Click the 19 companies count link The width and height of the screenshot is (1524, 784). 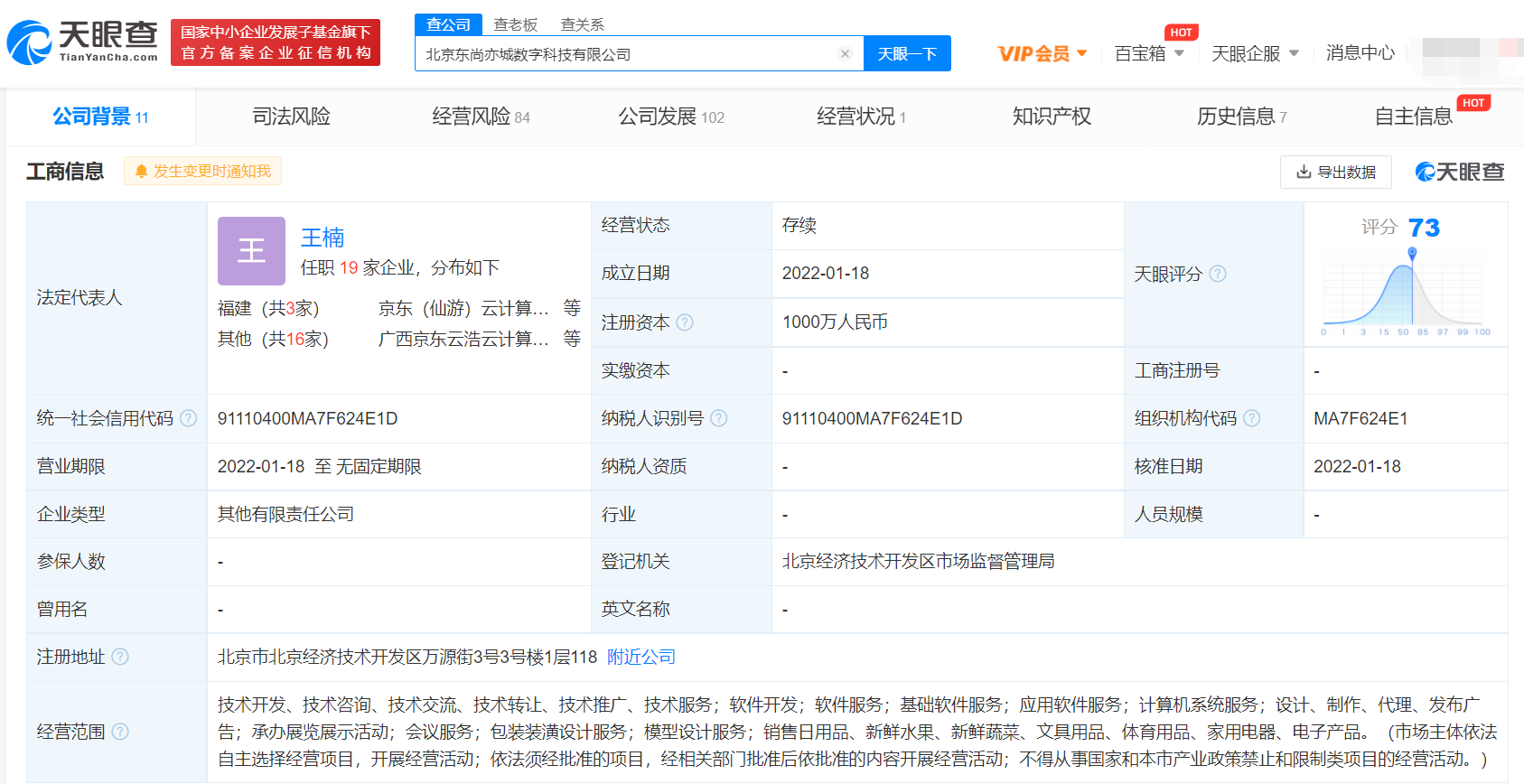(349, 268)
